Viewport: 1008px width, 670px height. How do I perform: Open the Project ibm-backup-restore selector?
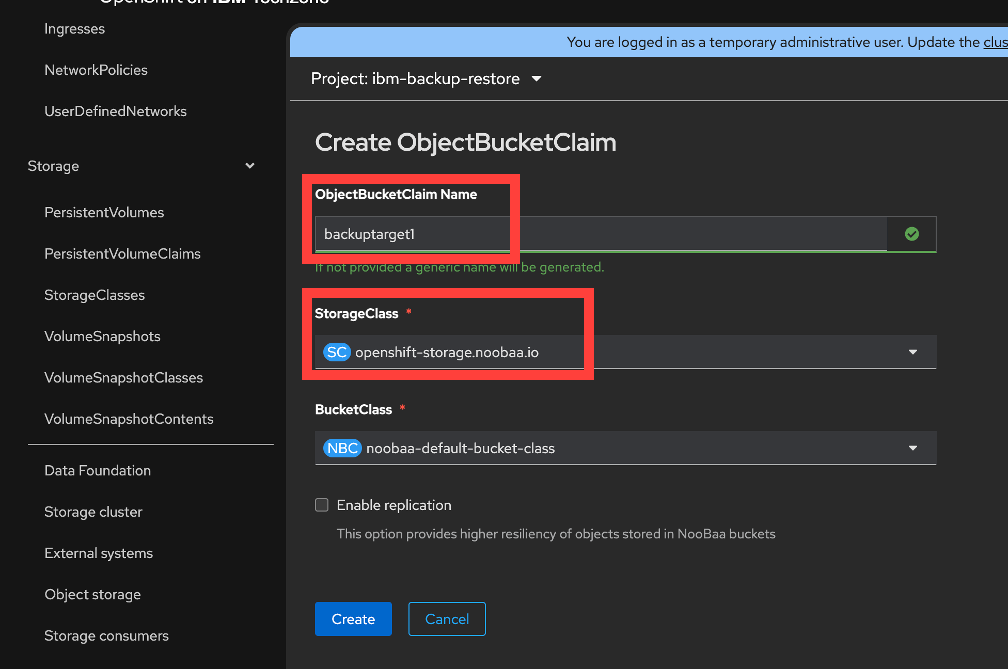pyautogui.click(x=426, y=79)
